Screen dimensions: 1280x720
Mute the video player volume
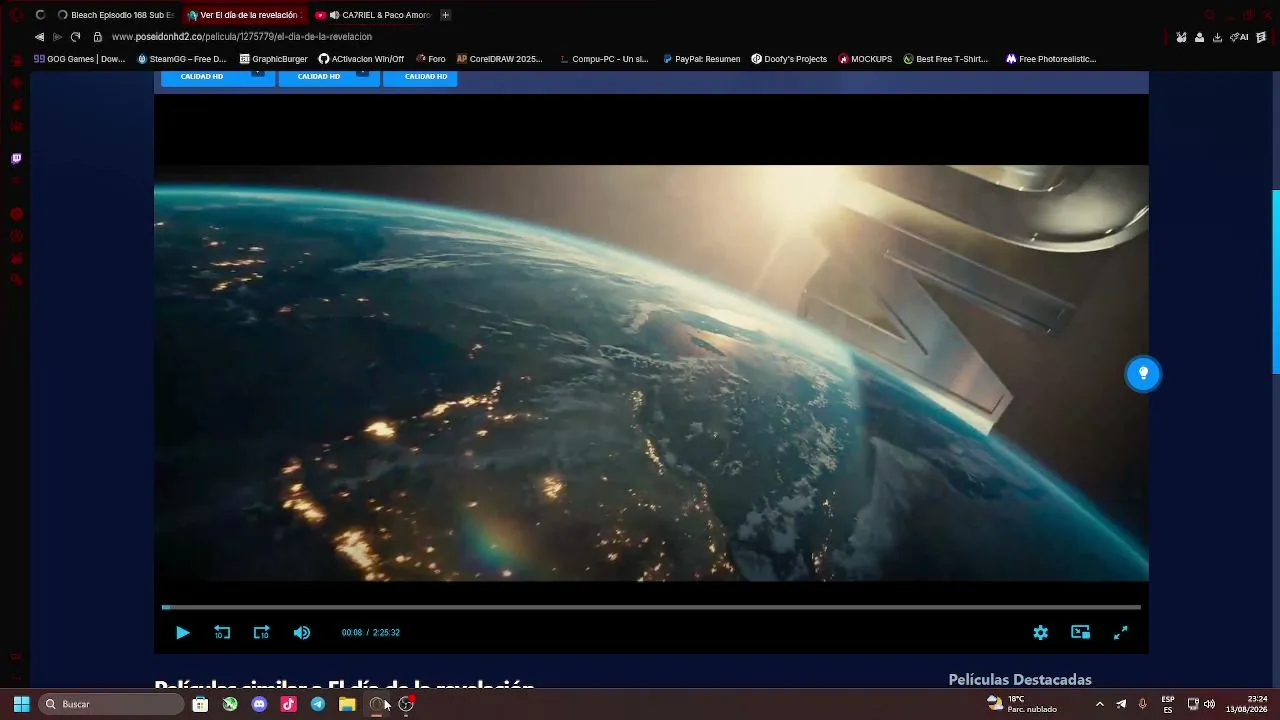301,632
